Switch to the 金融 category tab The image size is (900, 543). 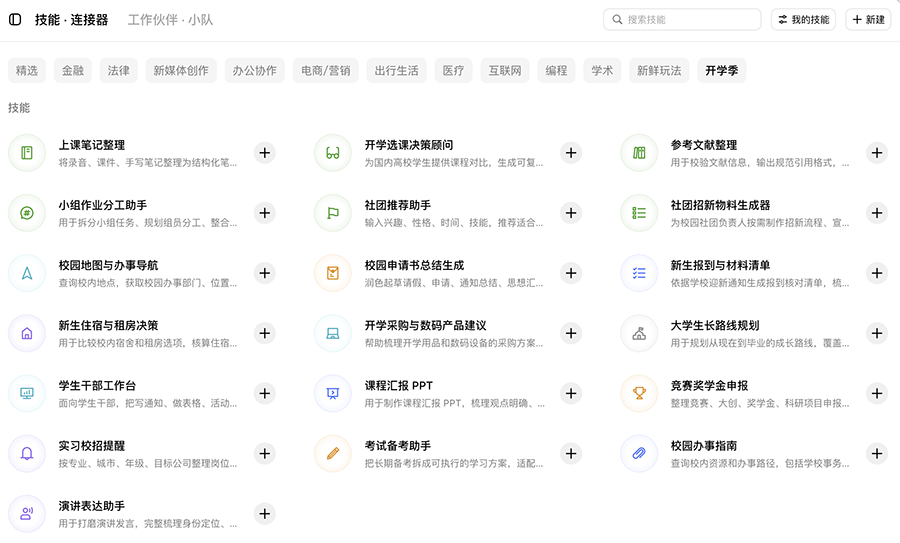[73, 71]
